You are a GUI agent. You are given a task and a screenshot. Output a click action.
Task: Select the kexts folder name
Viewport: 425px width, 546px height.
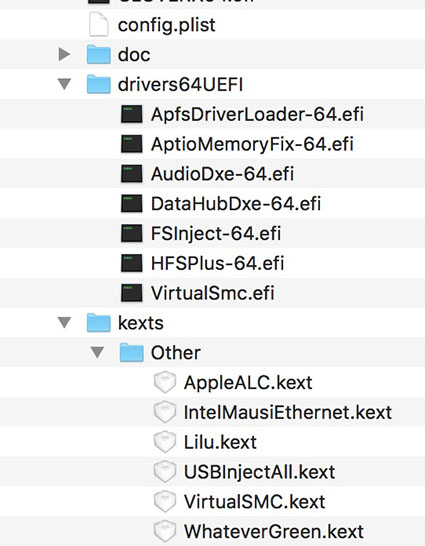click(141, 323)
